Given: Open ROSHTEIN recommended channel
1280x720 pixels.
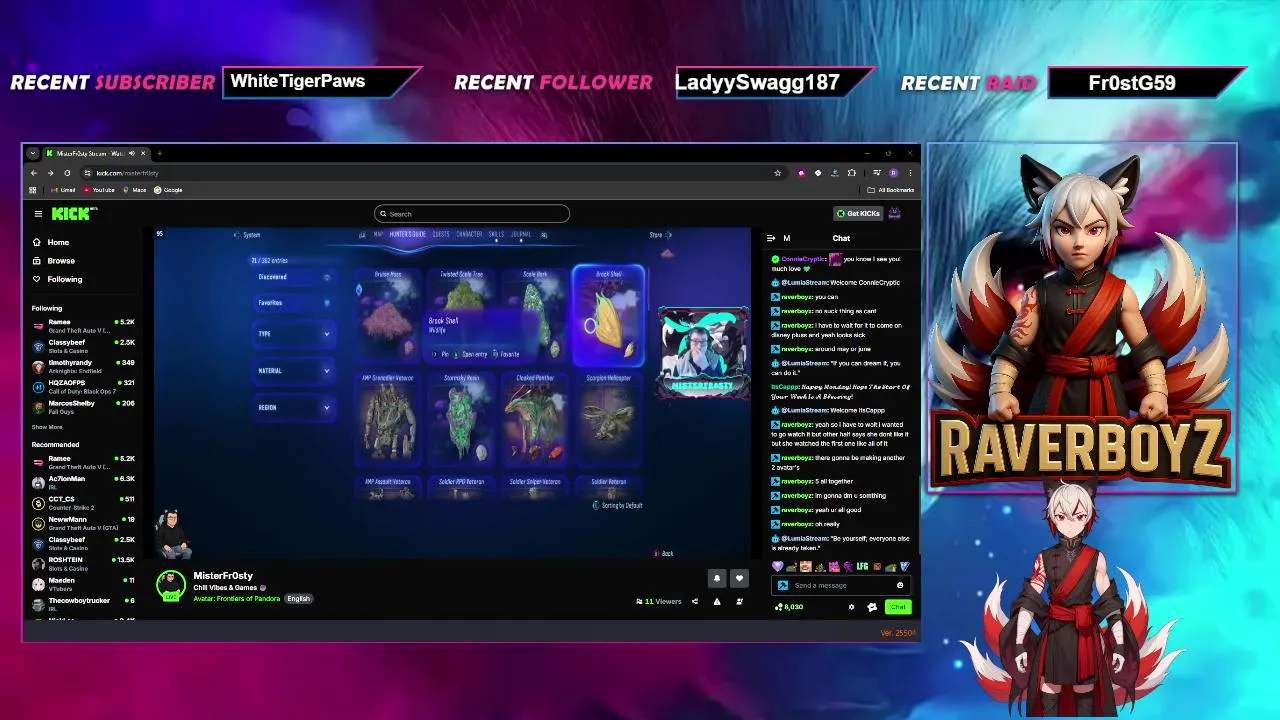Looking at the screenshot, I should coord(84,563).
